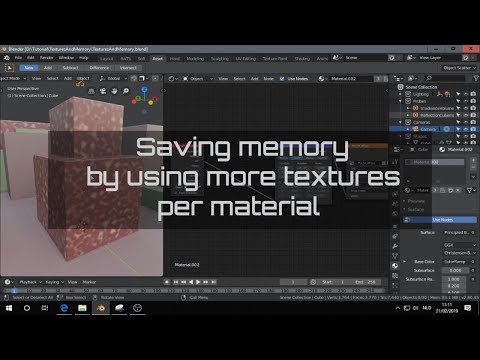Open the Window menu
Screen dimensions: 480x360
coord(66,58)
